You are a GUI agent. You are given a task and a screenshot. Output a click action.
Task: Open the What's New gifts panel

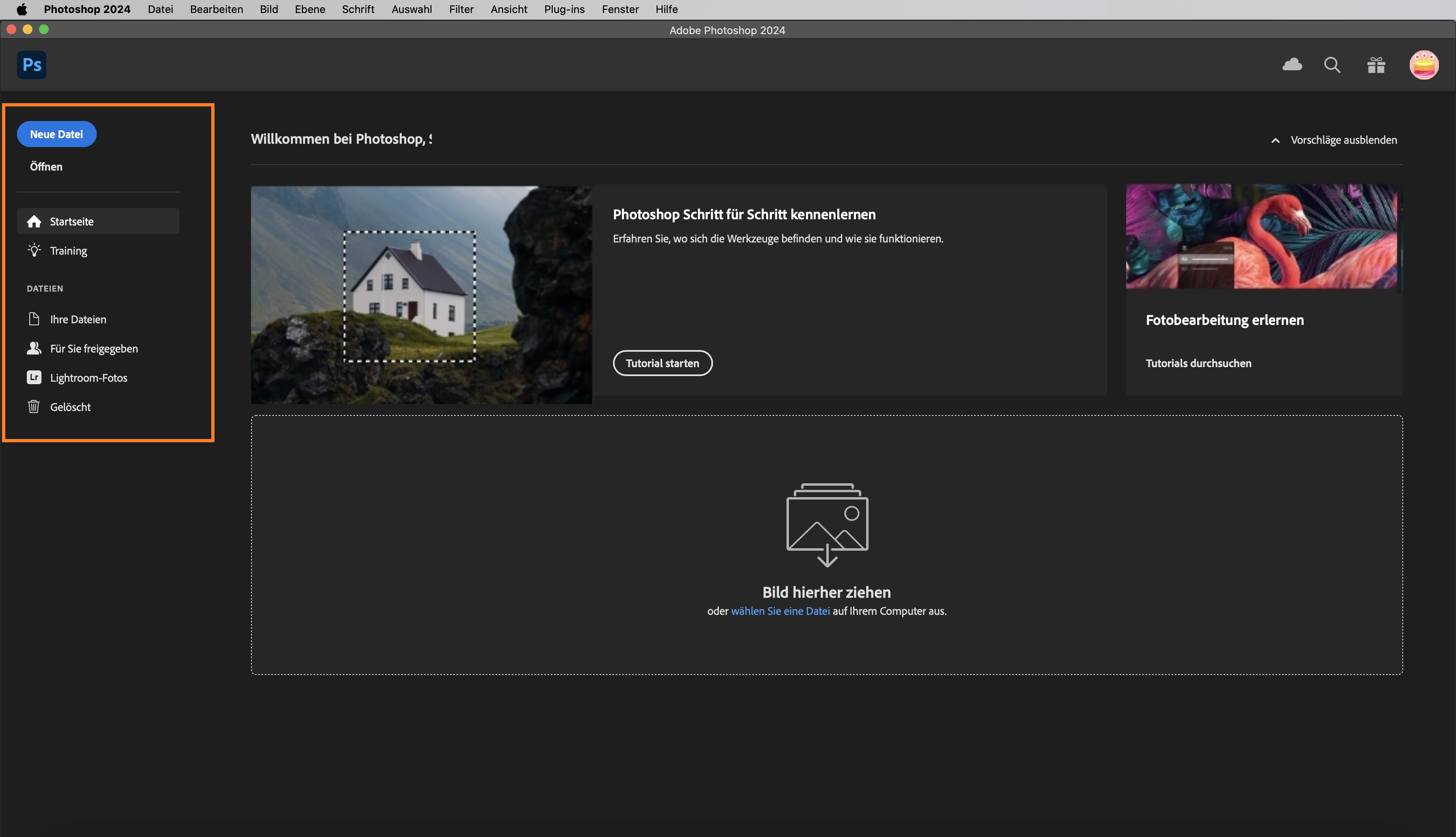coord(1376,65)
